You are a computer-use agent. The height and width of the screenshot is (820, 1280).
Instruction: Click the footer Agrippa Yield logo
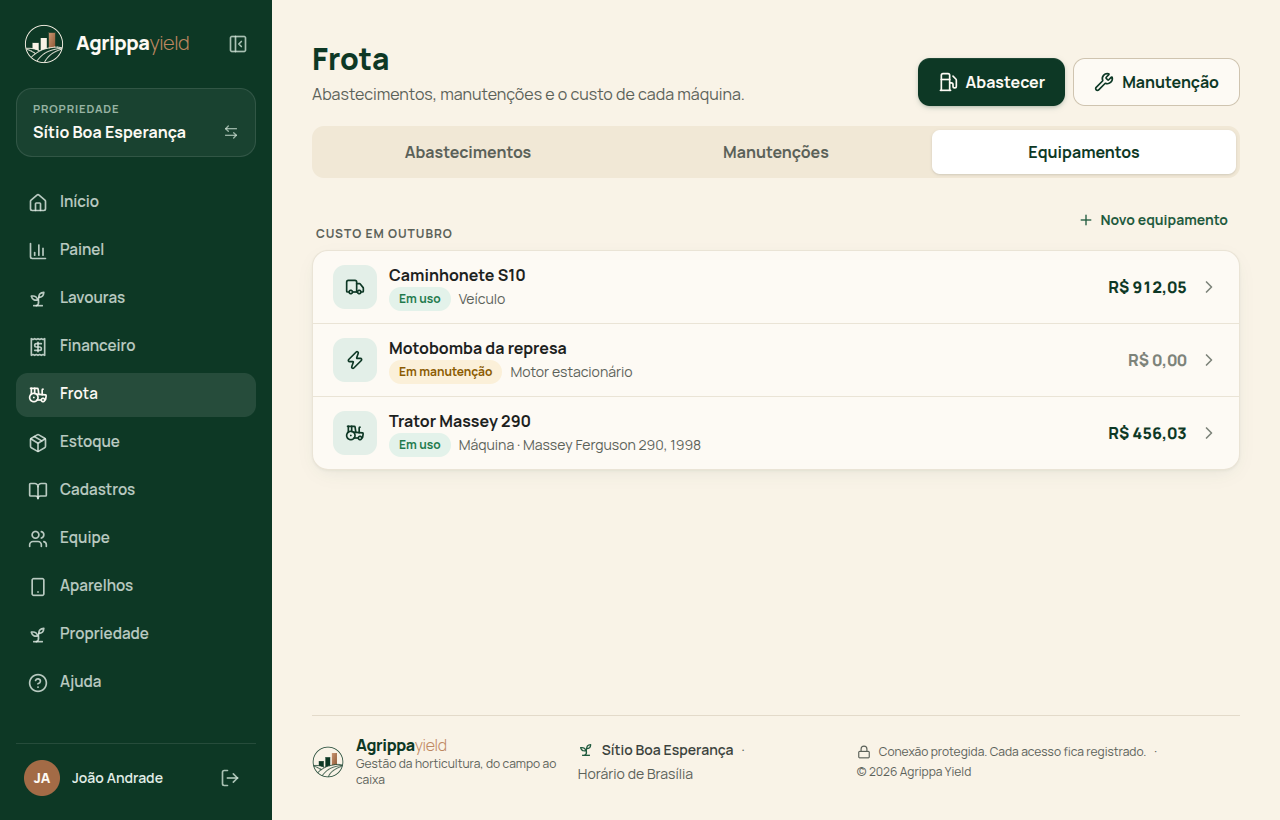(x=328, y=762)
